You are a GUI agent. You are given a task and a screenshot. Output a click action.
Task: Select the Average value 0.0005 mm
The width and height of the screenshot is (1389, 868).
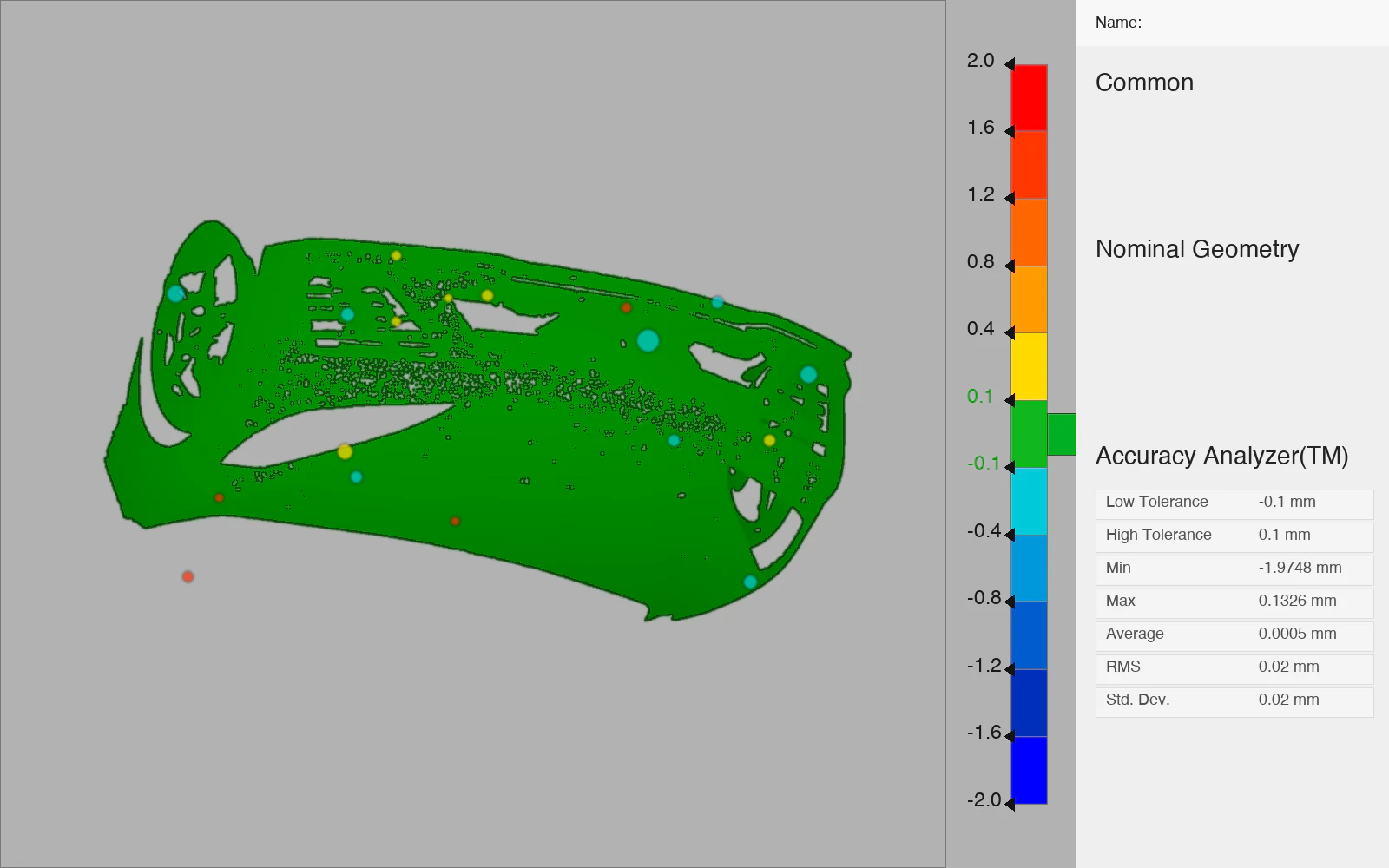[x=1298, y=634]
